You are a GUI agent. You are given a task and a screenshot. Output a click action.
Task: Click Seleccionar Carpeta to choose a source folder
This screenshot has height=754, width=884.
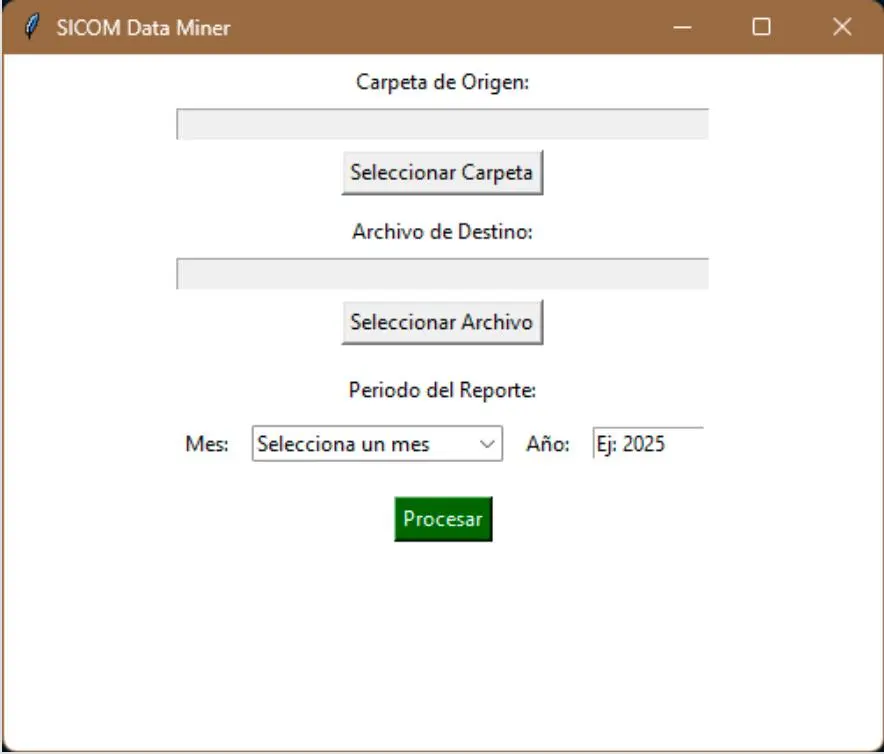click(x=442, y=171)
